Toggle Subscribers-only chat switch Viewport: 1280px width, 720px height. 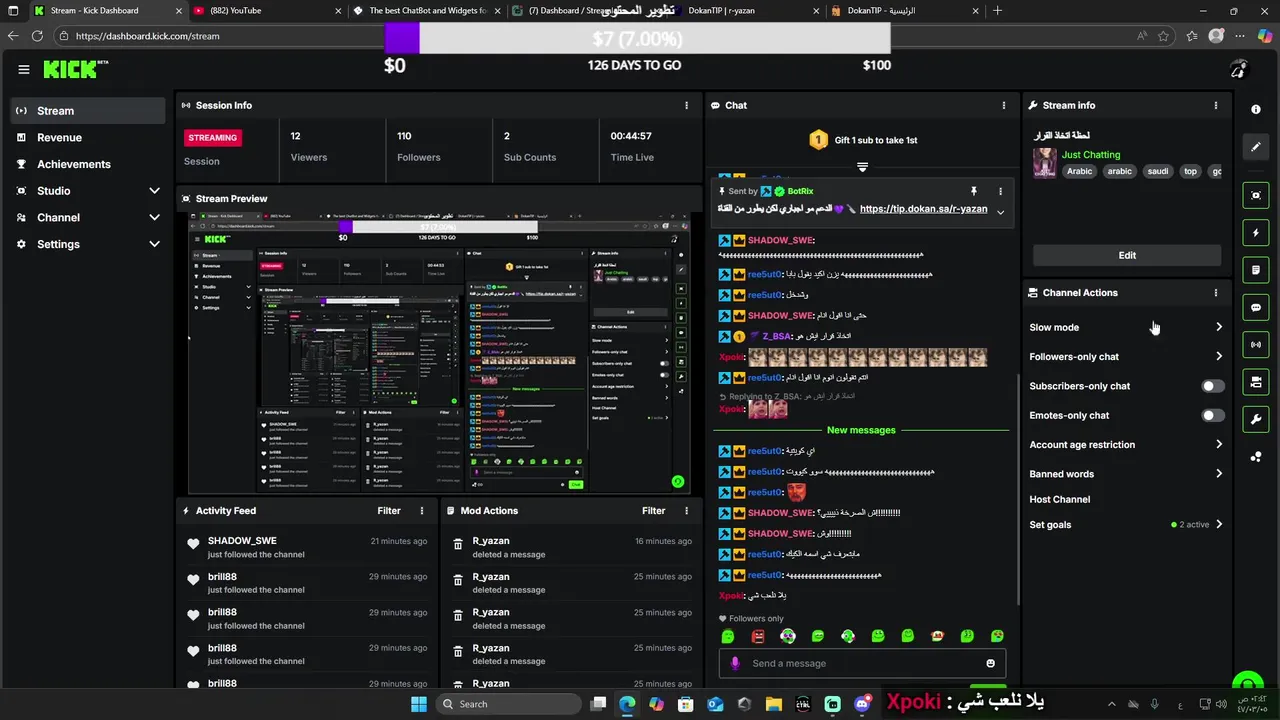pyautogui.click(x=1212, y=386)
